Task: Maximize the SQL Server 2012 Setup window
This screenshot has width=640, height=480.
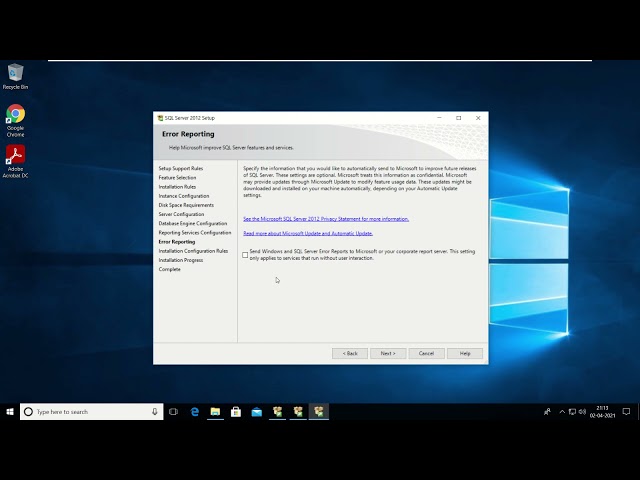Action: tap(459, 118)
